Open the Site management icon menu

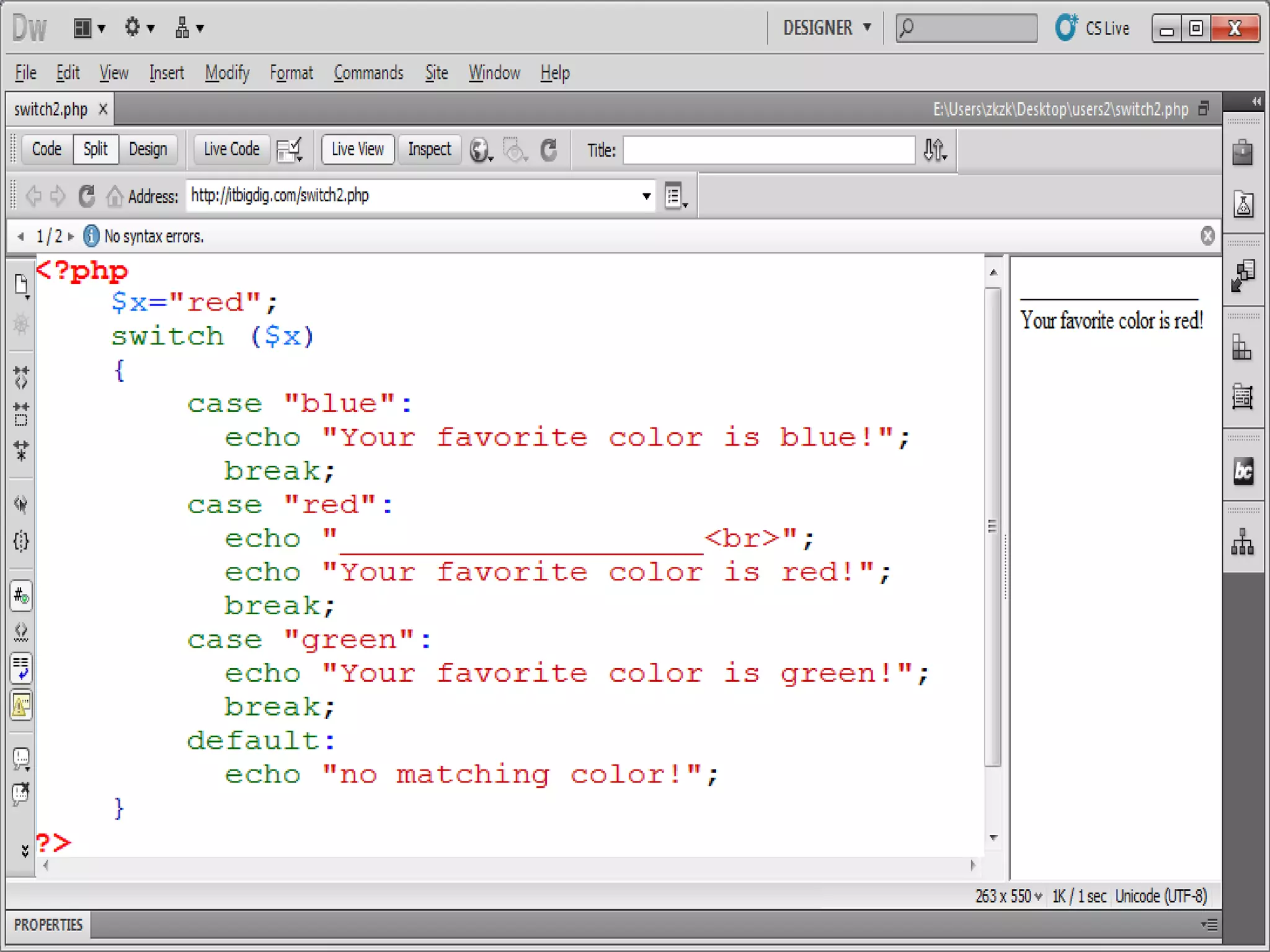coord(189,28)
